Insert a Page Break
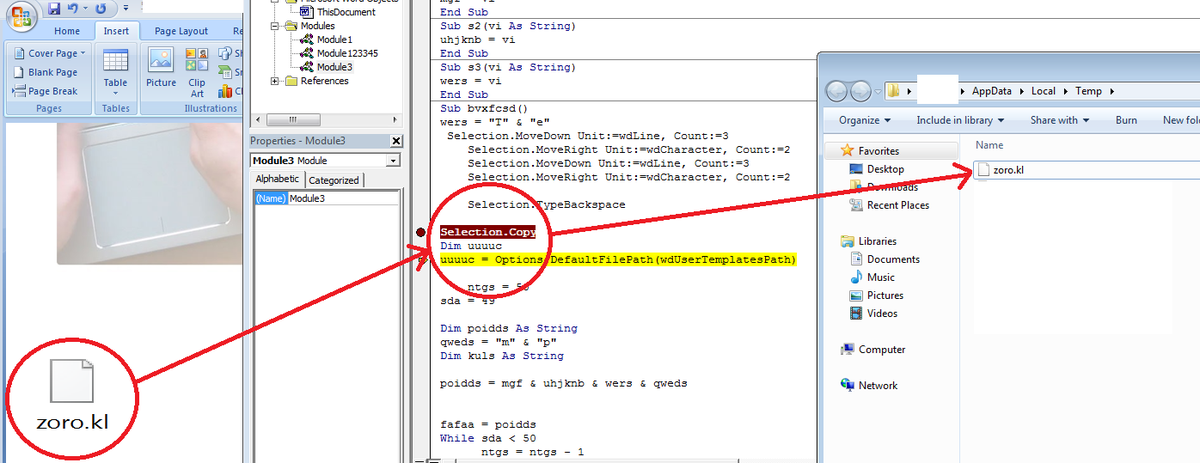This screenshot has width=1200, height=463. tap(46, 91)
